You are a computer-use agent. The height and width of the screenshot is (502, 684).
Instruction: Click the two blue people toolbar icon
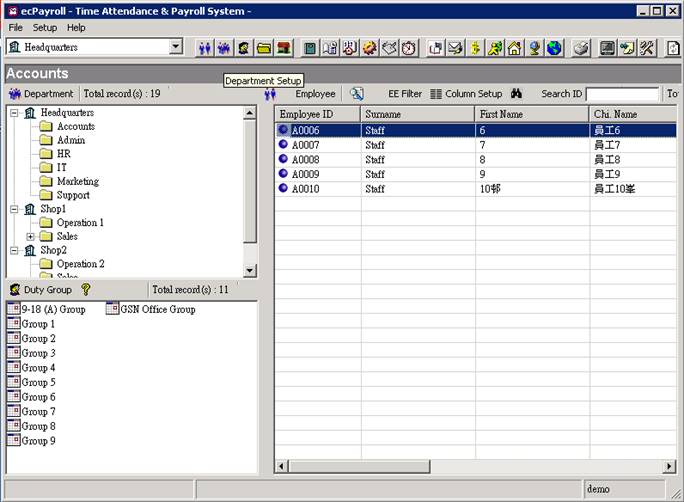point(205,48)
